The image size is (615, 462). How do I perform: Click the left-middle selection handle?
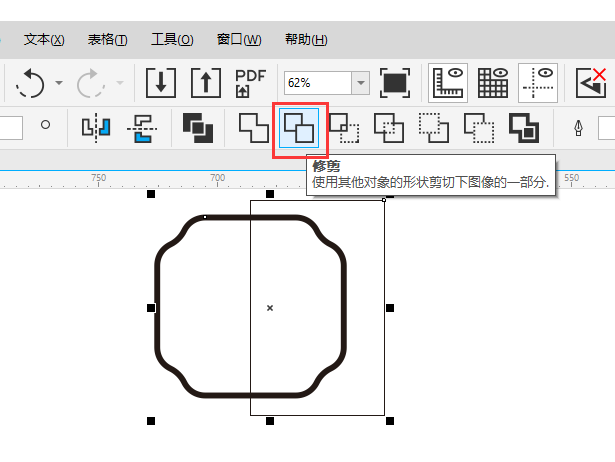(151, 308)
